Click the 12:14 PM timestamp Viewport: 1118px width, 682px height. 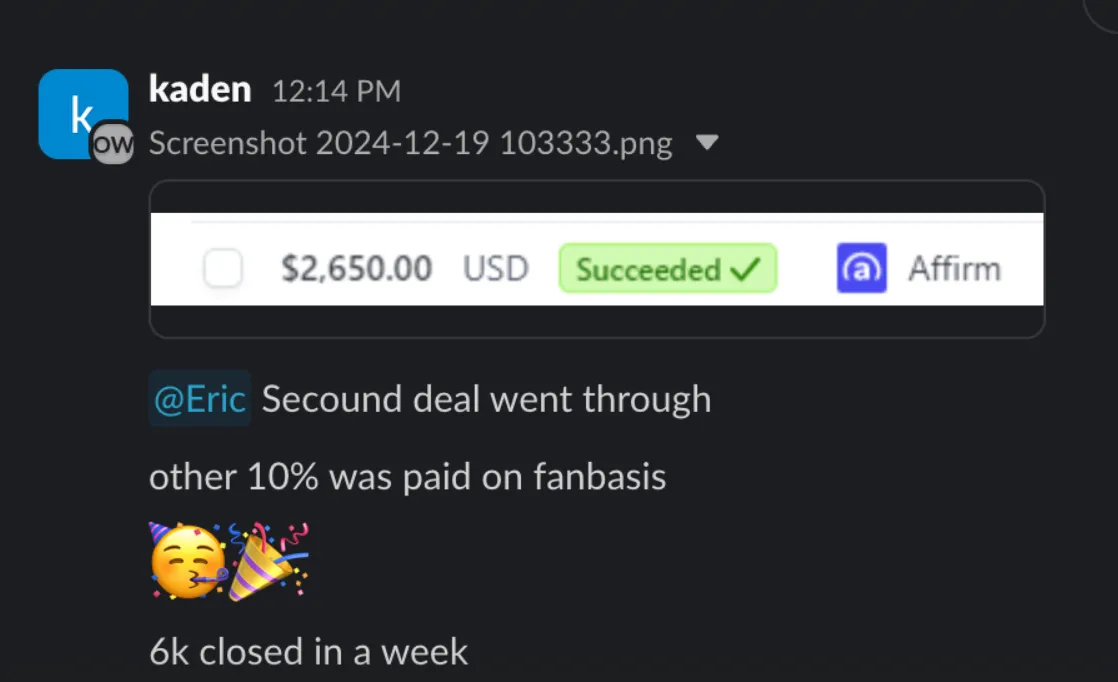(x=337, y=91)
